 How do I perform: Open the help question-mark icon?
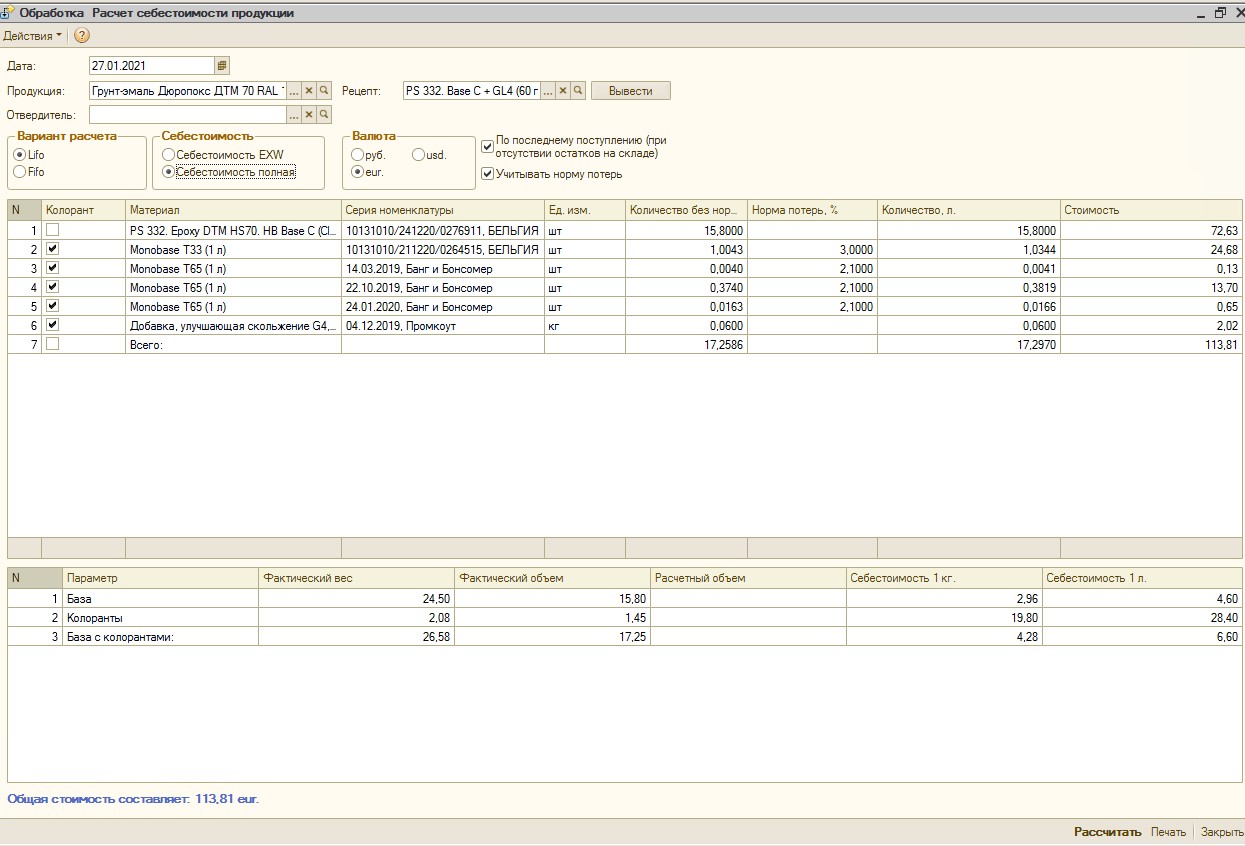(82, 36)
